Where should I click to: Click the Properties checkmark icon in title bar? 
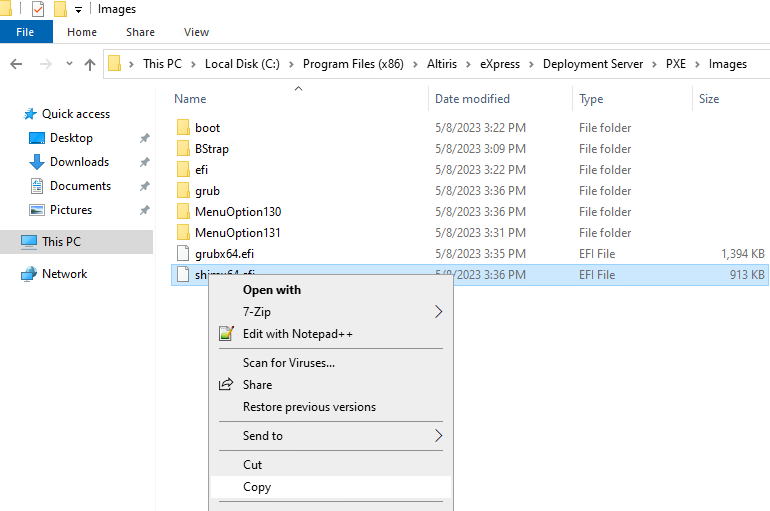(38, 9)
